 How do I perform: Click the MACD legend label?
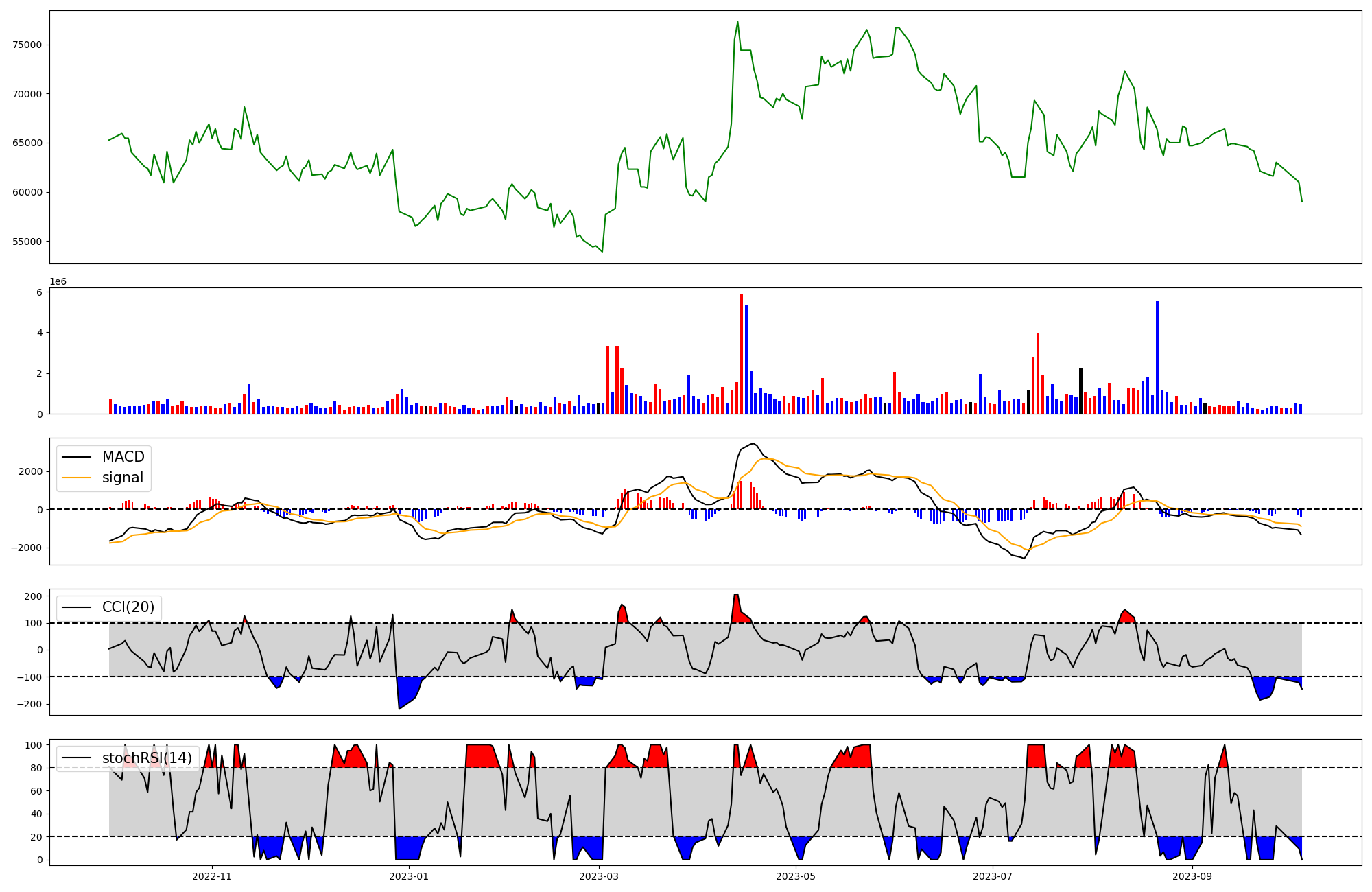coord(123,457)
